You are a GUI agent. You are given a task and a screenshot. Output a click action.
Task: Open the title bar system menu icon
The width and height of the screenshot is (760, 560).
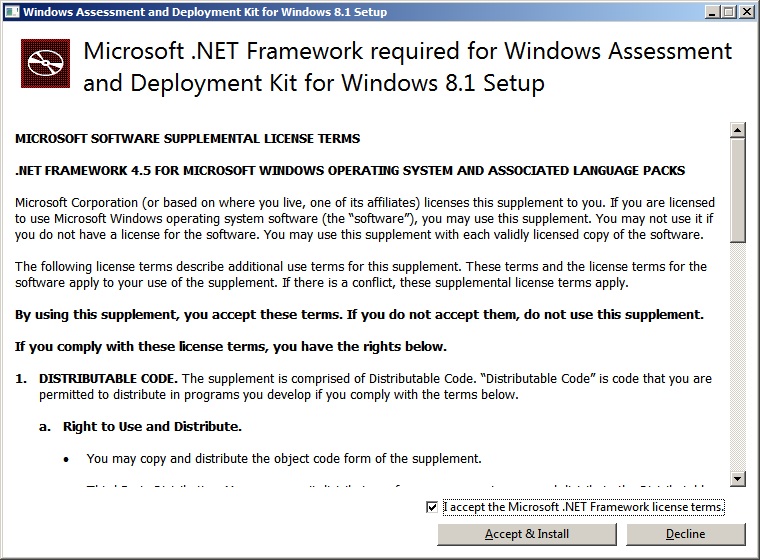click(11, 12)
